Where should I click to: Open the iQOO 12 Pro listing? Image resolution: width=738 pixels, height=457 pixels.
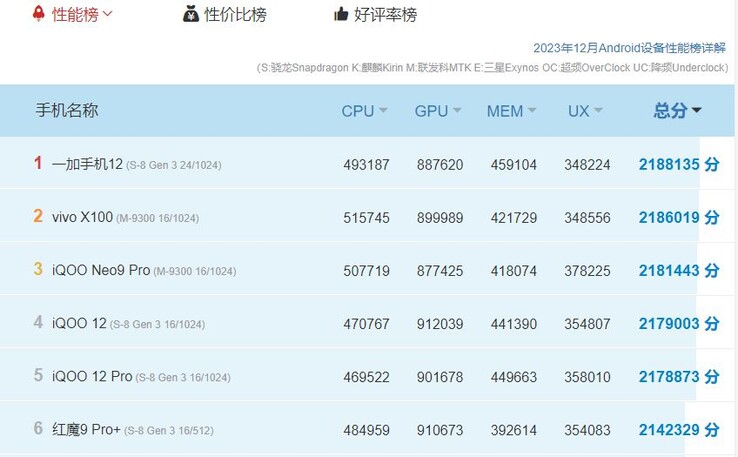tap(92, 376)
